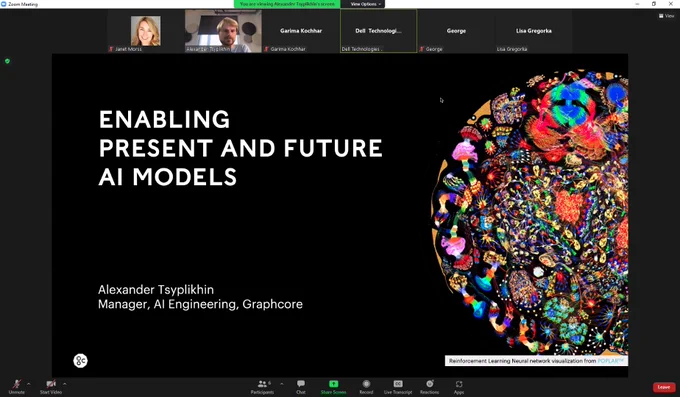
Task: Enable Live Transcript captions
Action: point(398,386)
